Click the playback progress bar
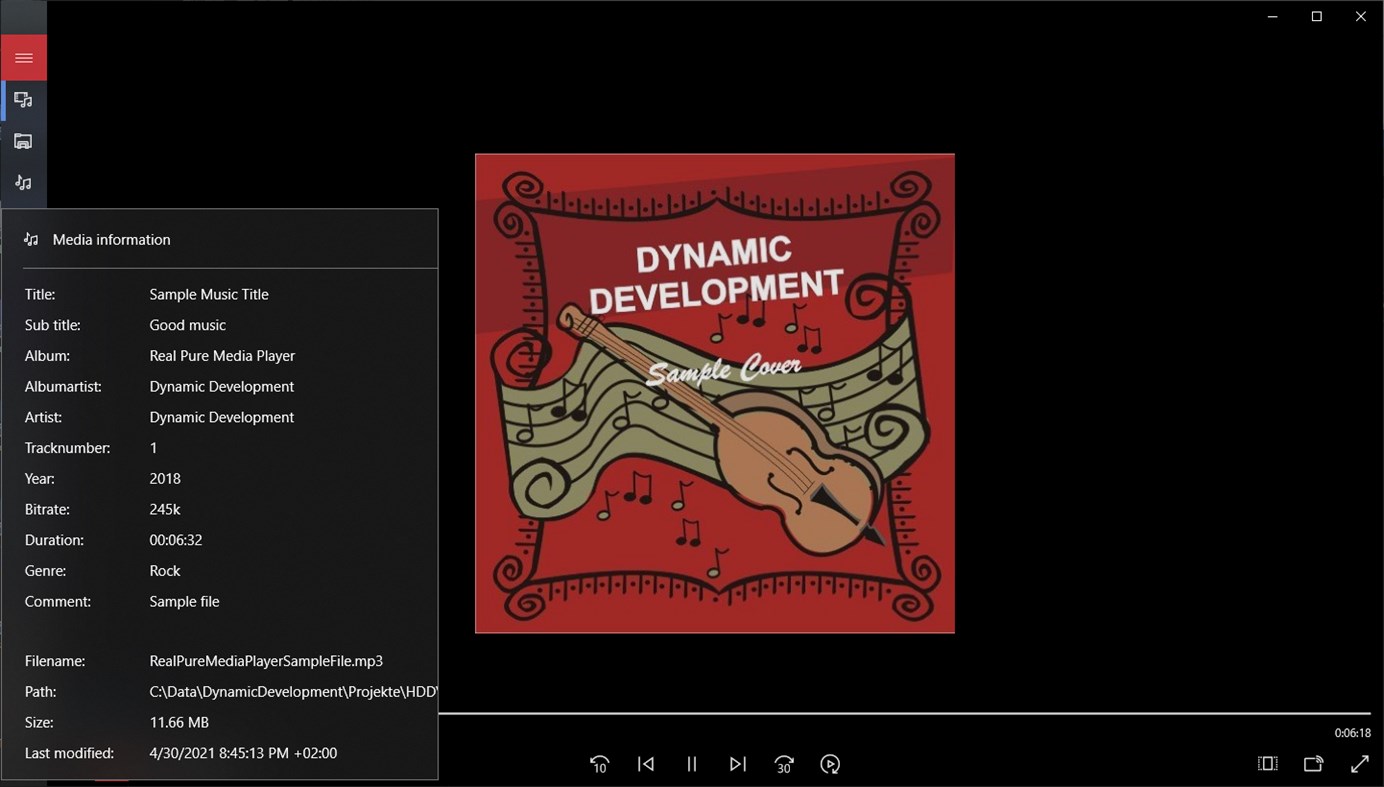Image resolution: width=1384 pixels, height=787 pixels. click(x=900, y=712)
